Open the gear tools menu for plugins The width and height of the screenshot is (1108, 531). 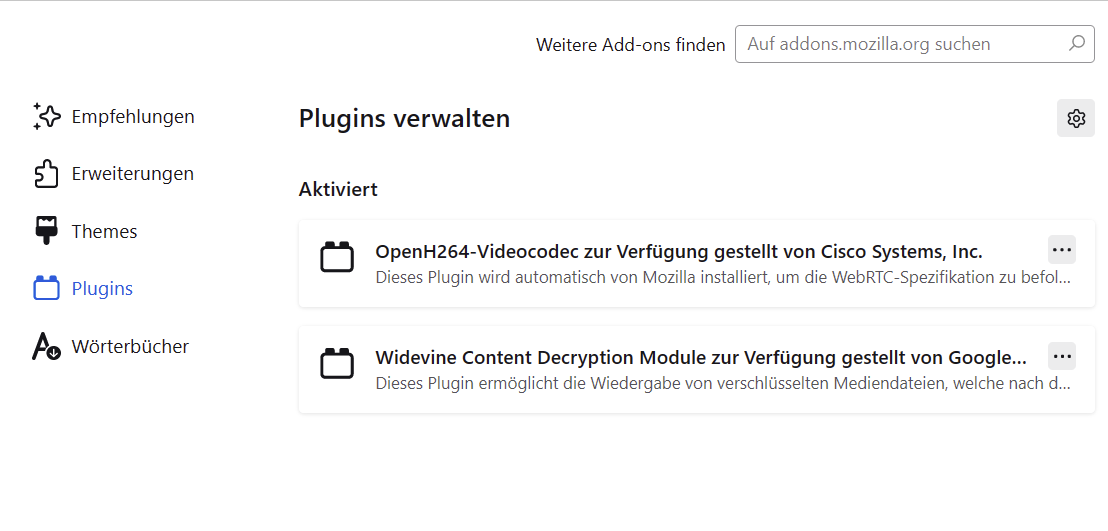point(1076,118)
